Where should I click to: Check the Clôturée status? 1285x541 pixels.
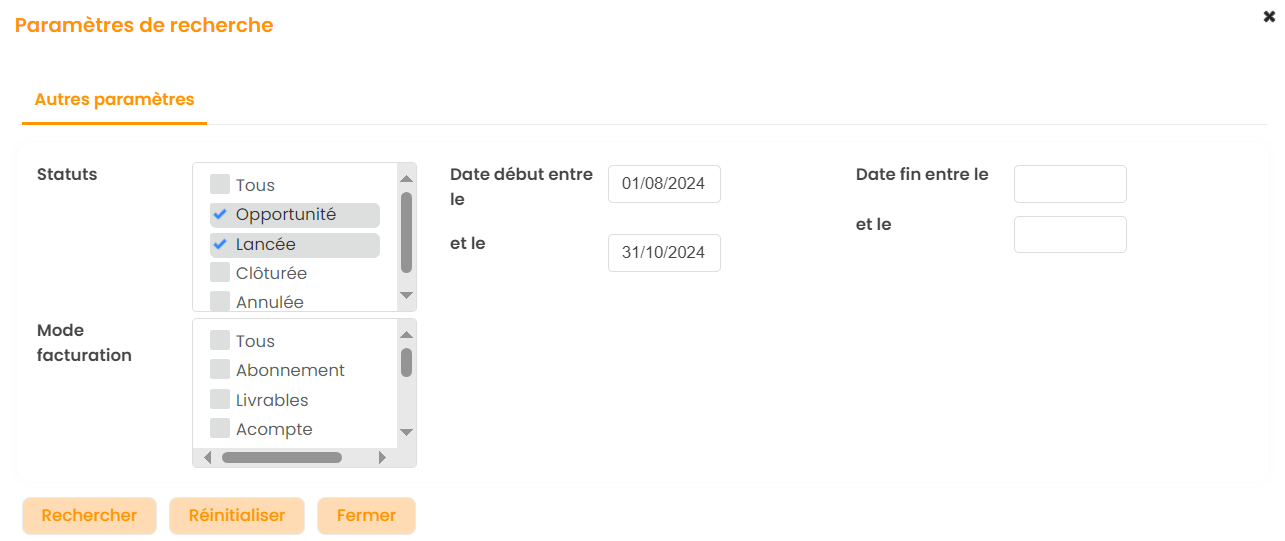[x=220, y=273]
